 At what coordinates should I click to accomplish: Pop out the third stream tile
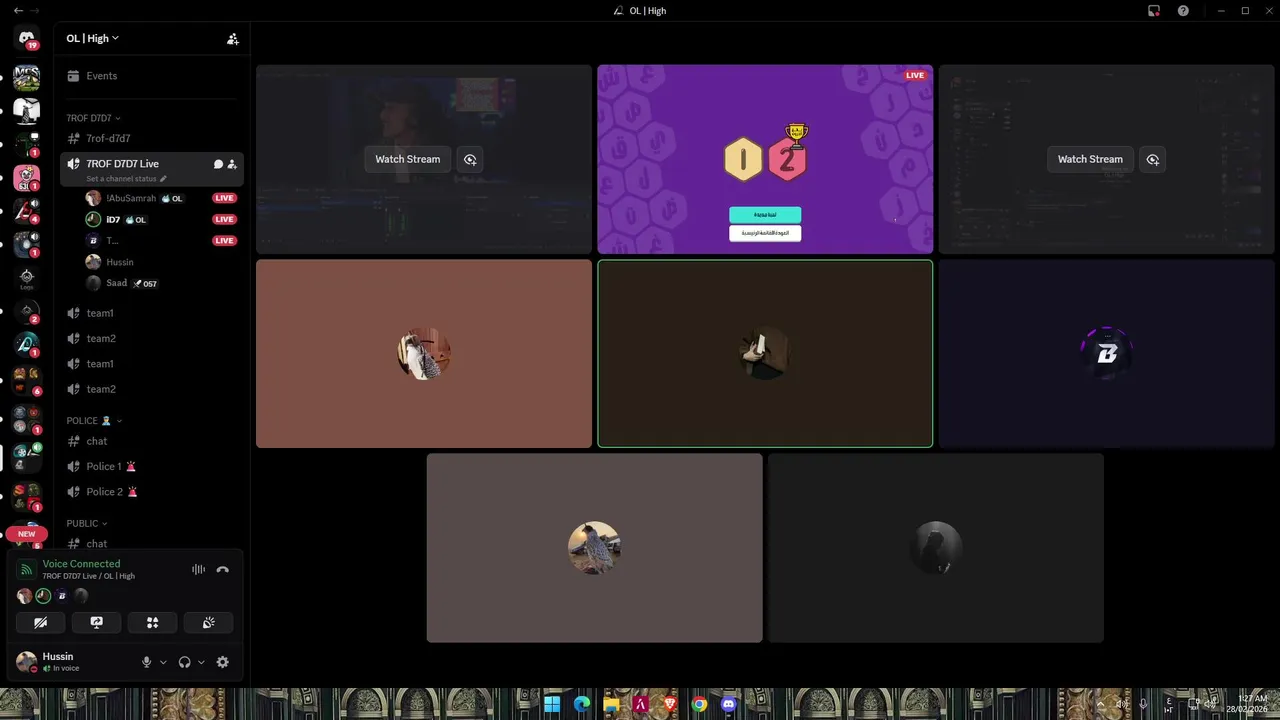pos(1153,159)
